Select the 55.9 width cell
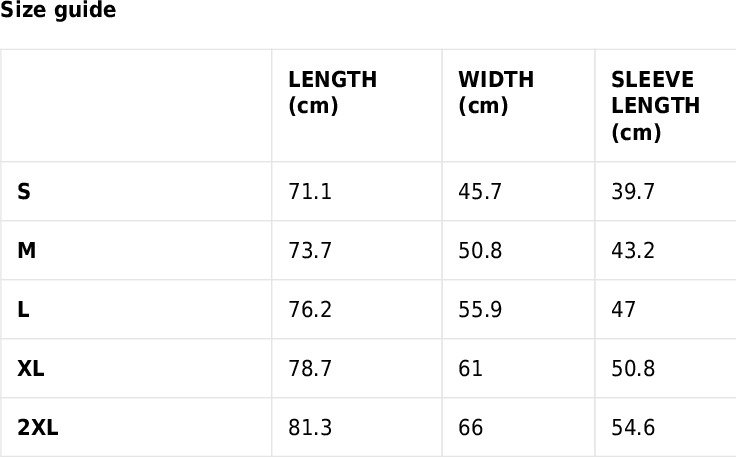 (480, 310)
